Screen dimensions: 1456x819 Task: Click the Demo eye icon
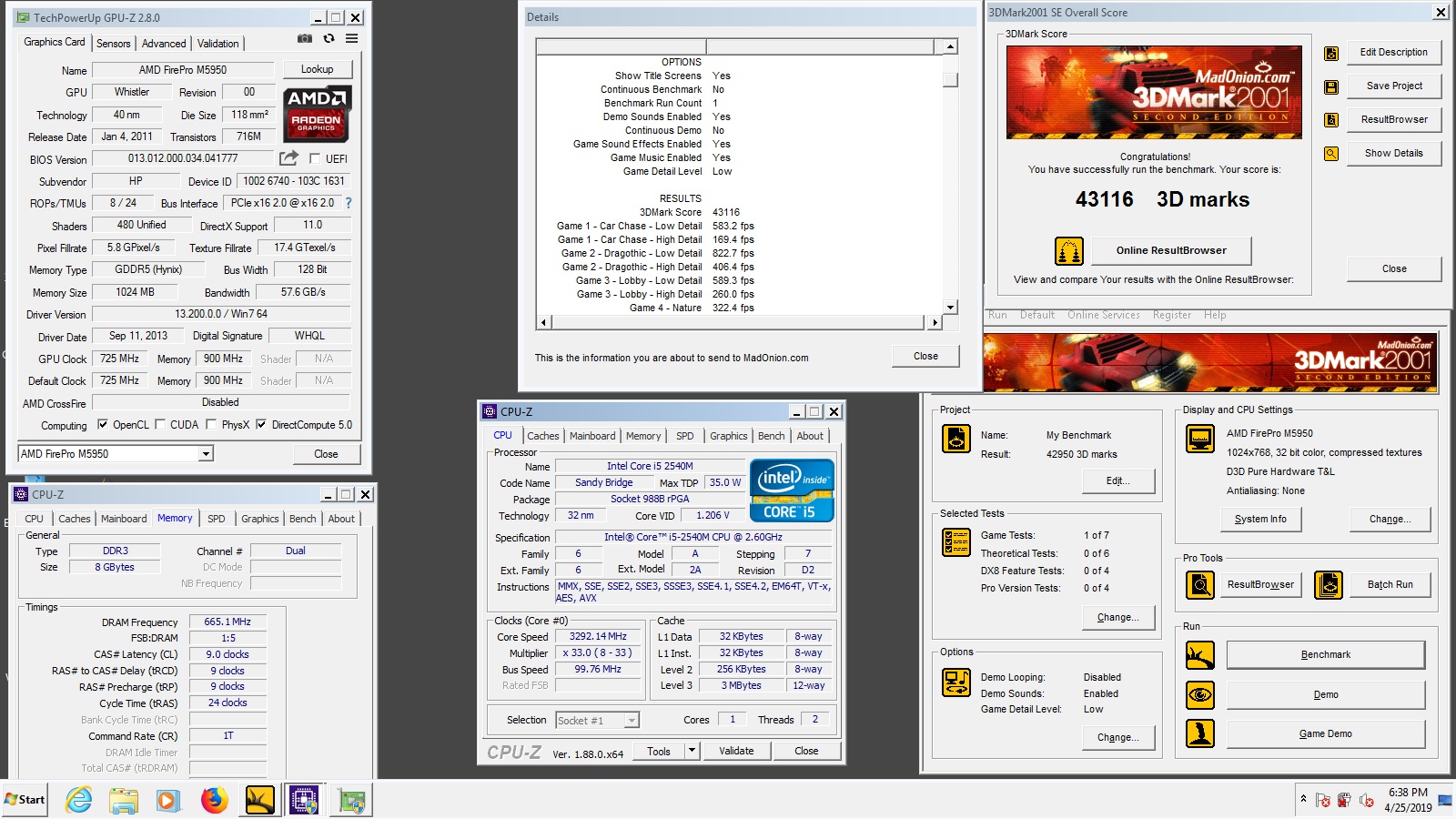pyautogui.click(x=1200, y=694)
